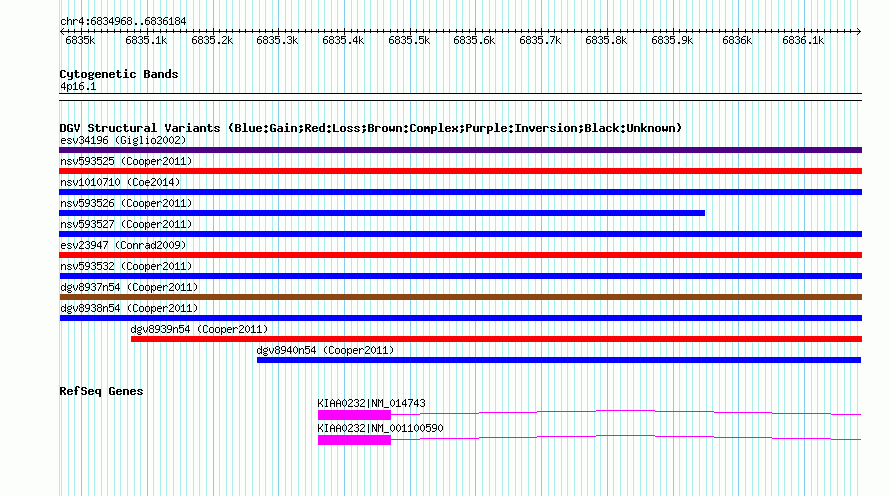Click the dgv8940n54 (Cooper2011) label
The height and width of the screenshot is (496, 890).
(325, 350)
